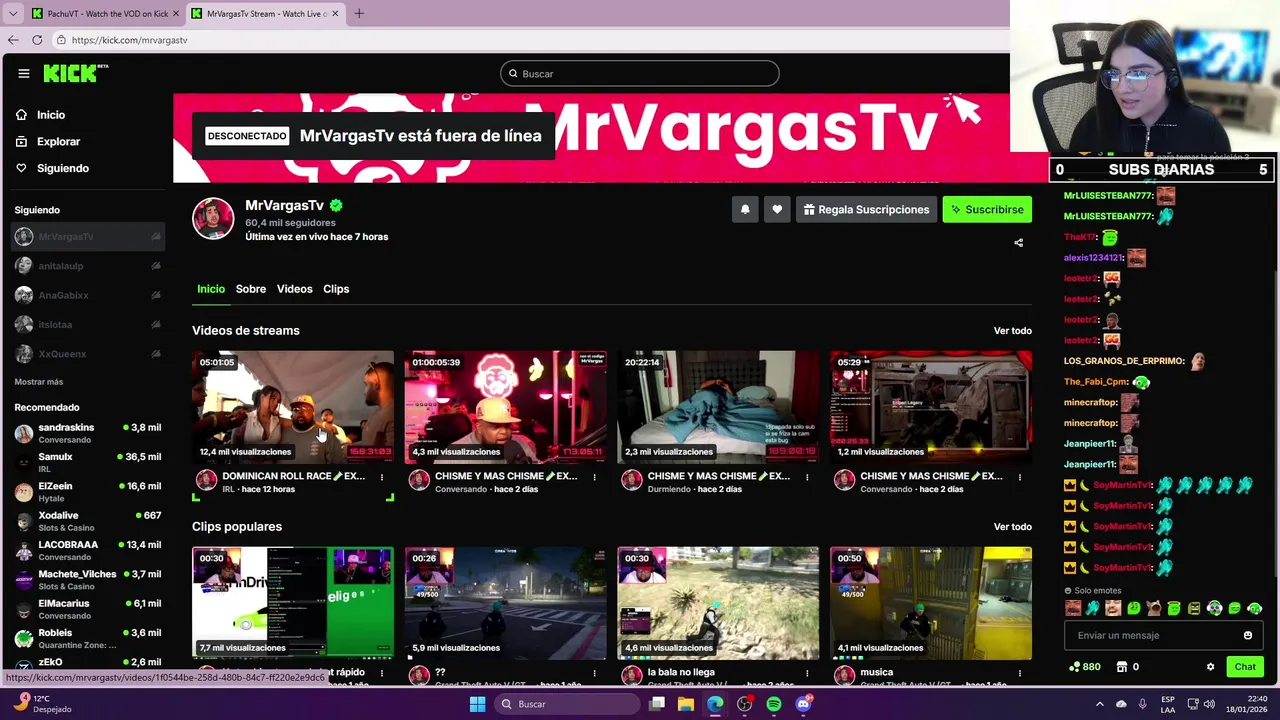Open Siguiendo in sidebar

pyautogui.click(x=53, y=168)
